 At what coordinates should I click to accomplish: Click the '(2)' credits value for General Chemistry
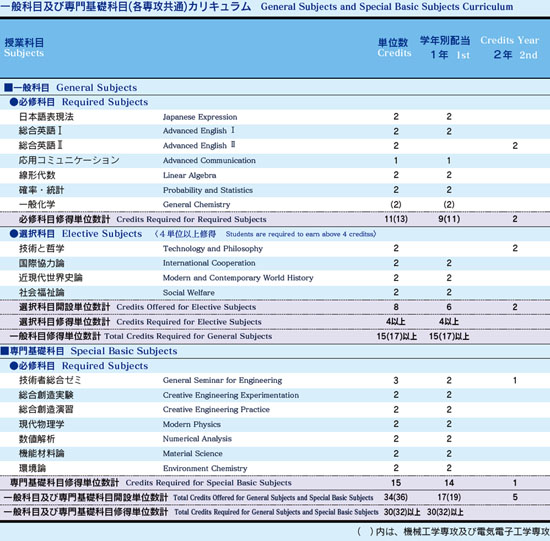[396, 205]
